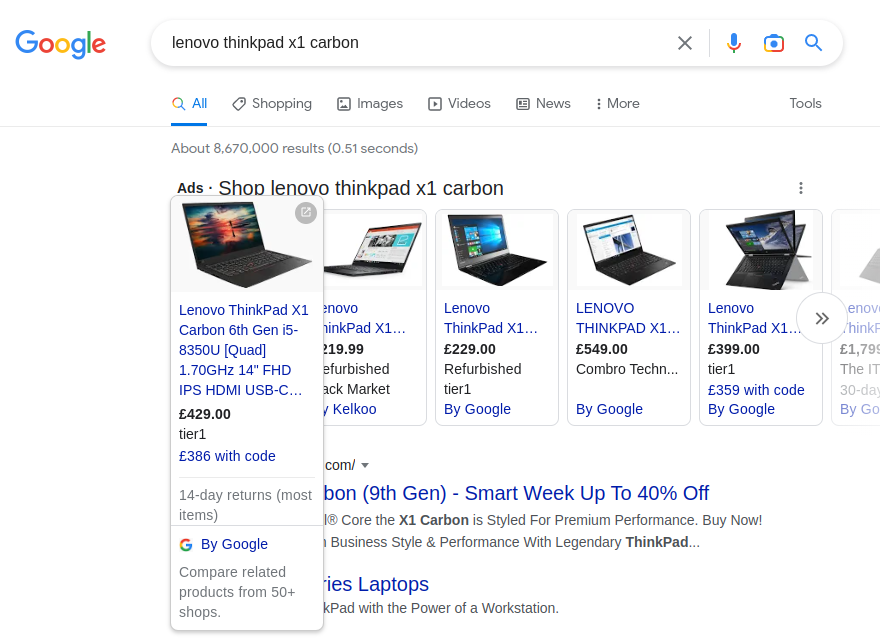Open the Laptops sitelink under the ad
Viewport: 880px width, 641px height.
click(376, 584)
